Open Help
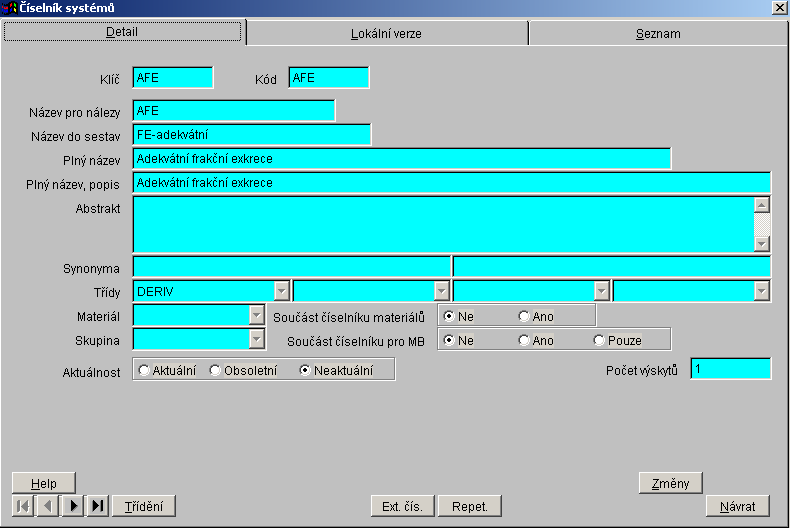This screenshot has height=528, width=790. [x=44, y=483]
